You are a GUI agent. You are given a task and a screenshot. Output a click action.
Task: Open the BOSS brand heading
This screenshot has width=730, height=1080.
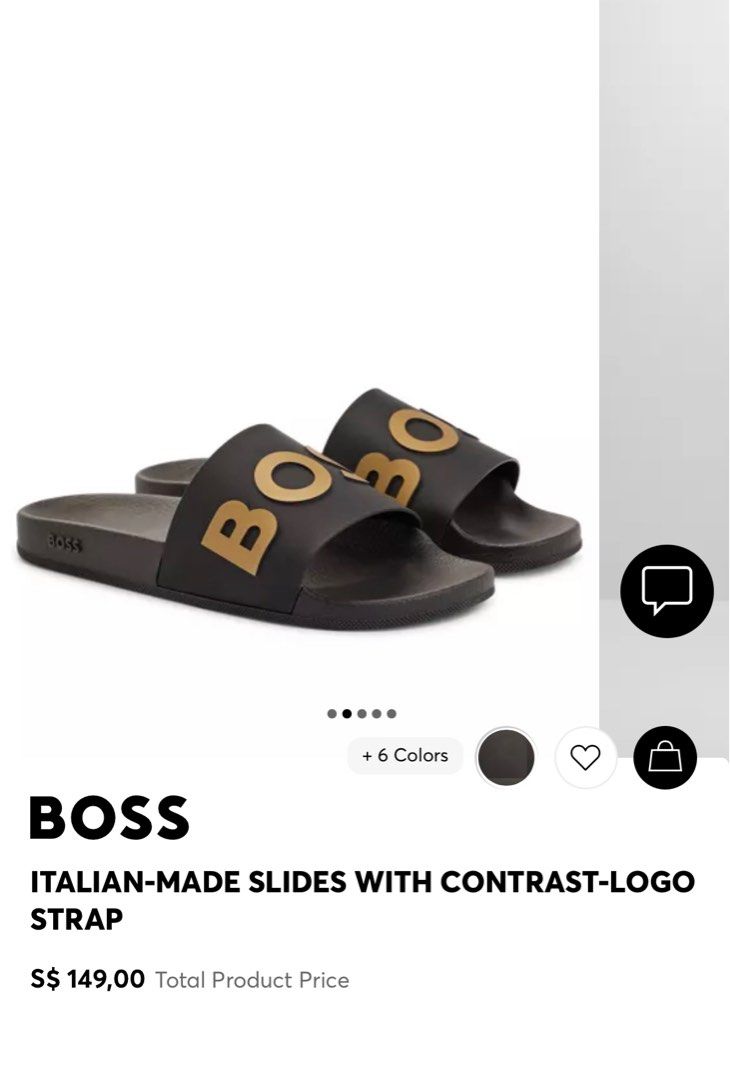110,818
